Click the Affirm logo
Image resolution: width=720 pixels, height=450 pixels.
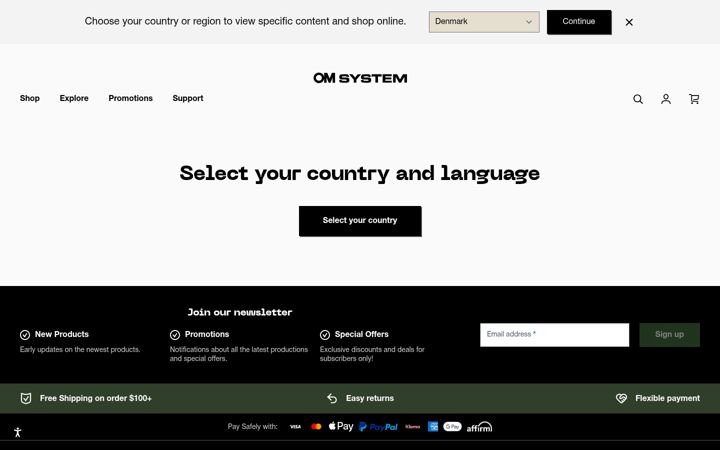pyautogui.click(x=479, y=427)
